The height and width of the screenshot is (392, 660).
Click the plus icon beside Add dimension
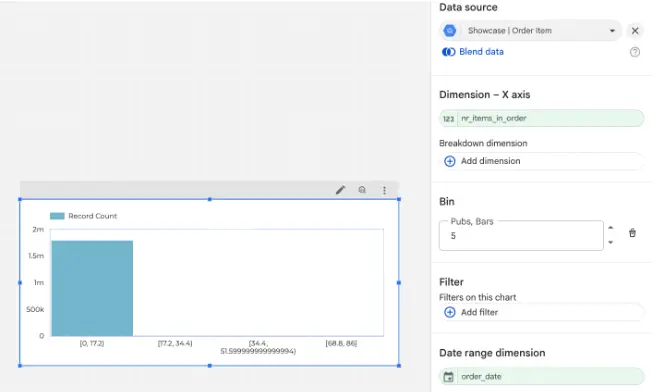click(x=450, y=161)
